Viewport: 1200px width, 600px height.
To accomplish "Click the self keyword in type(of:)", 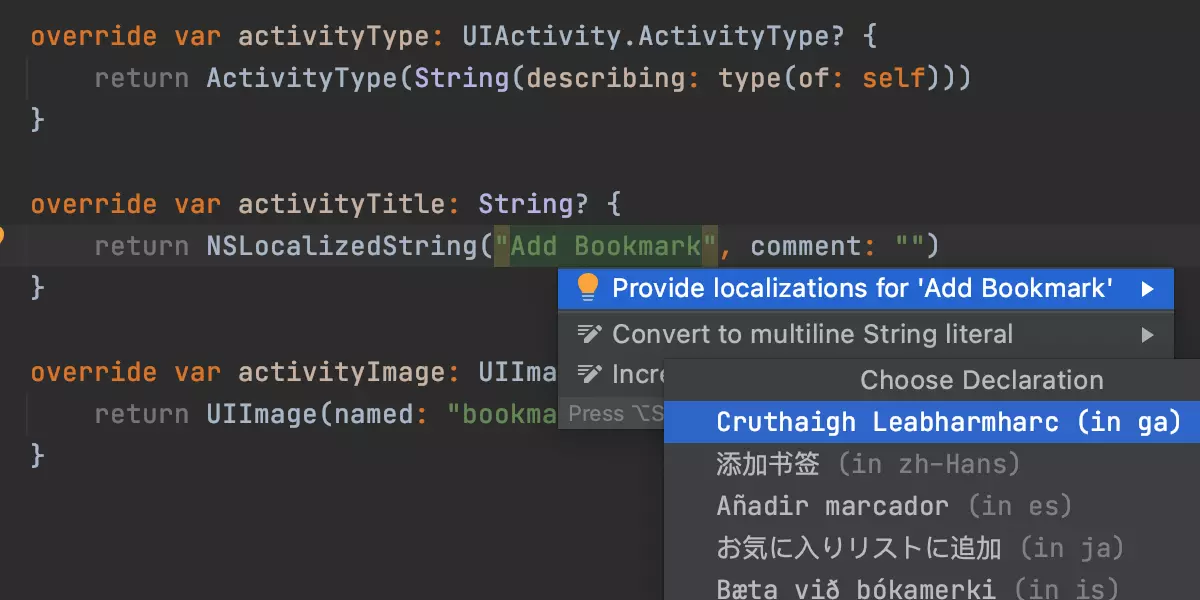I will (893, 78).
